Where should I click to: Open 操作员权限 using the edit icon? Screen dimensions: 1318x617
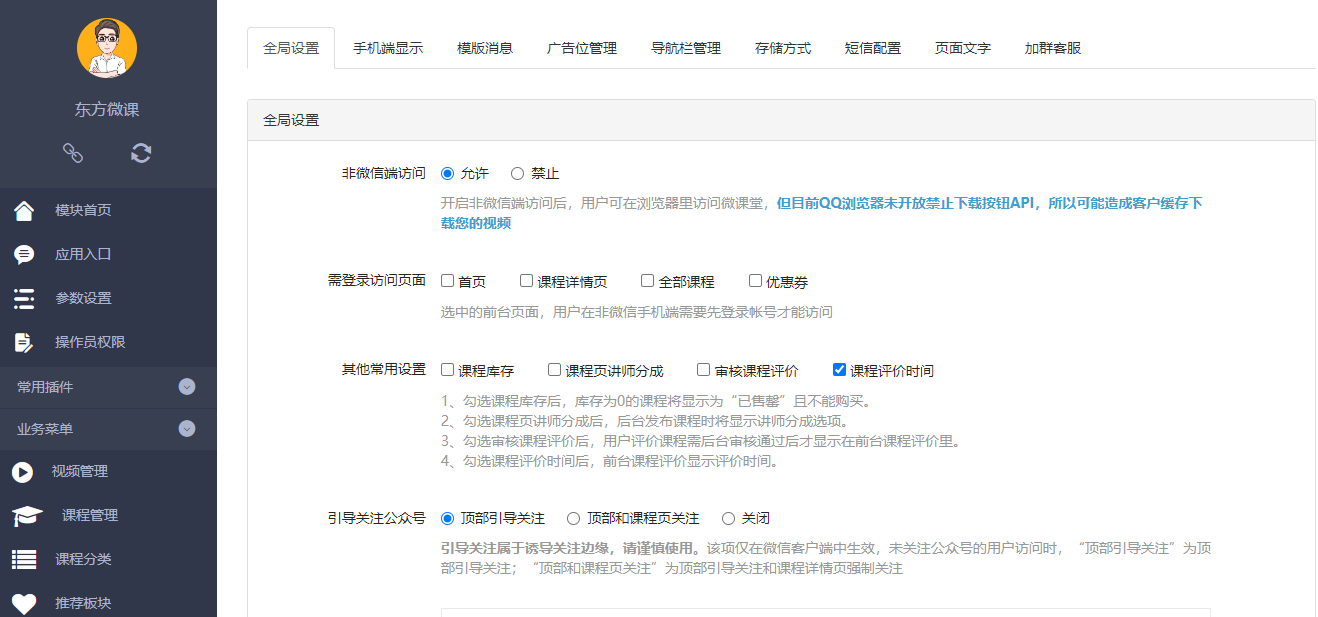point(22,339)
